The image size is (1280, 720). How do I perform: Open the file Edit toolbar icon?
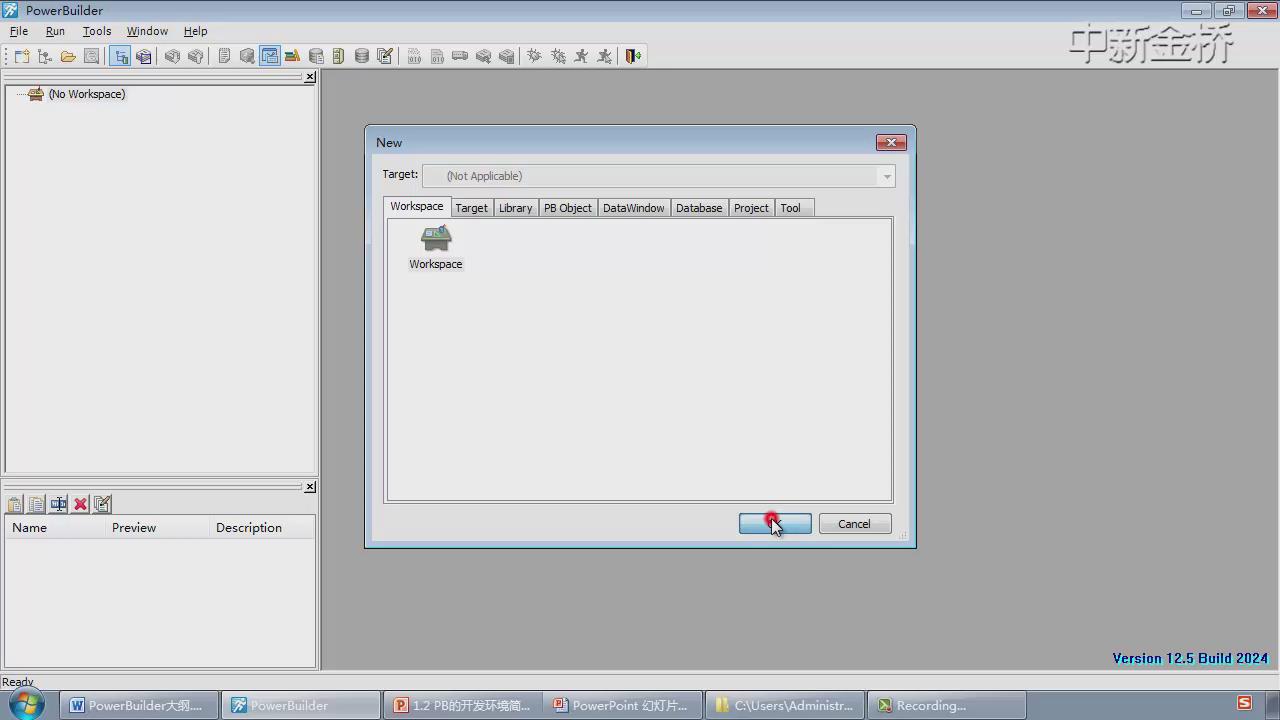point(385,56)
